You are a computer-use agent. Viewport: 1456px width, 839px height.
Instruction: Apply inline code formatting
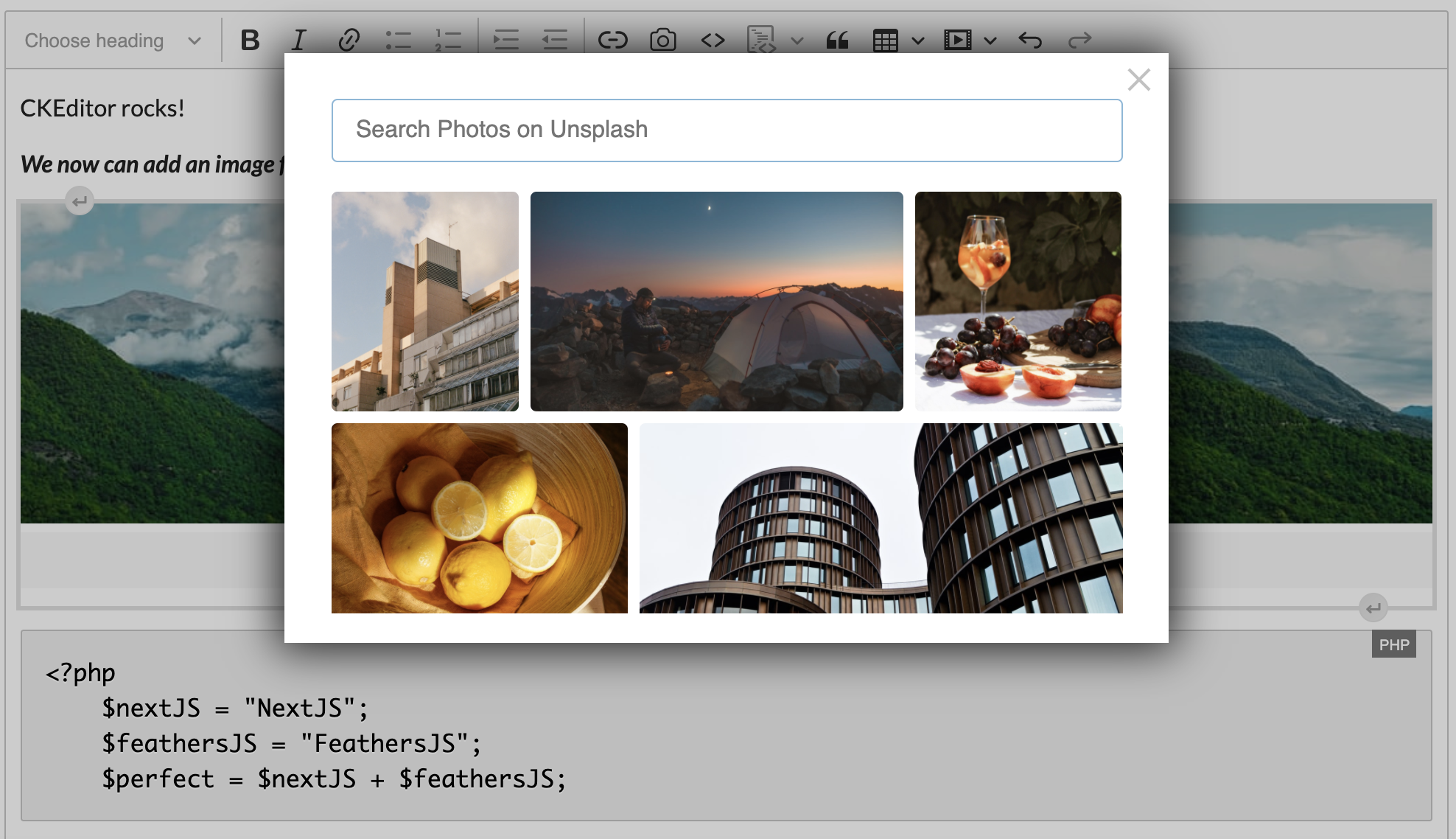point(712,40)
